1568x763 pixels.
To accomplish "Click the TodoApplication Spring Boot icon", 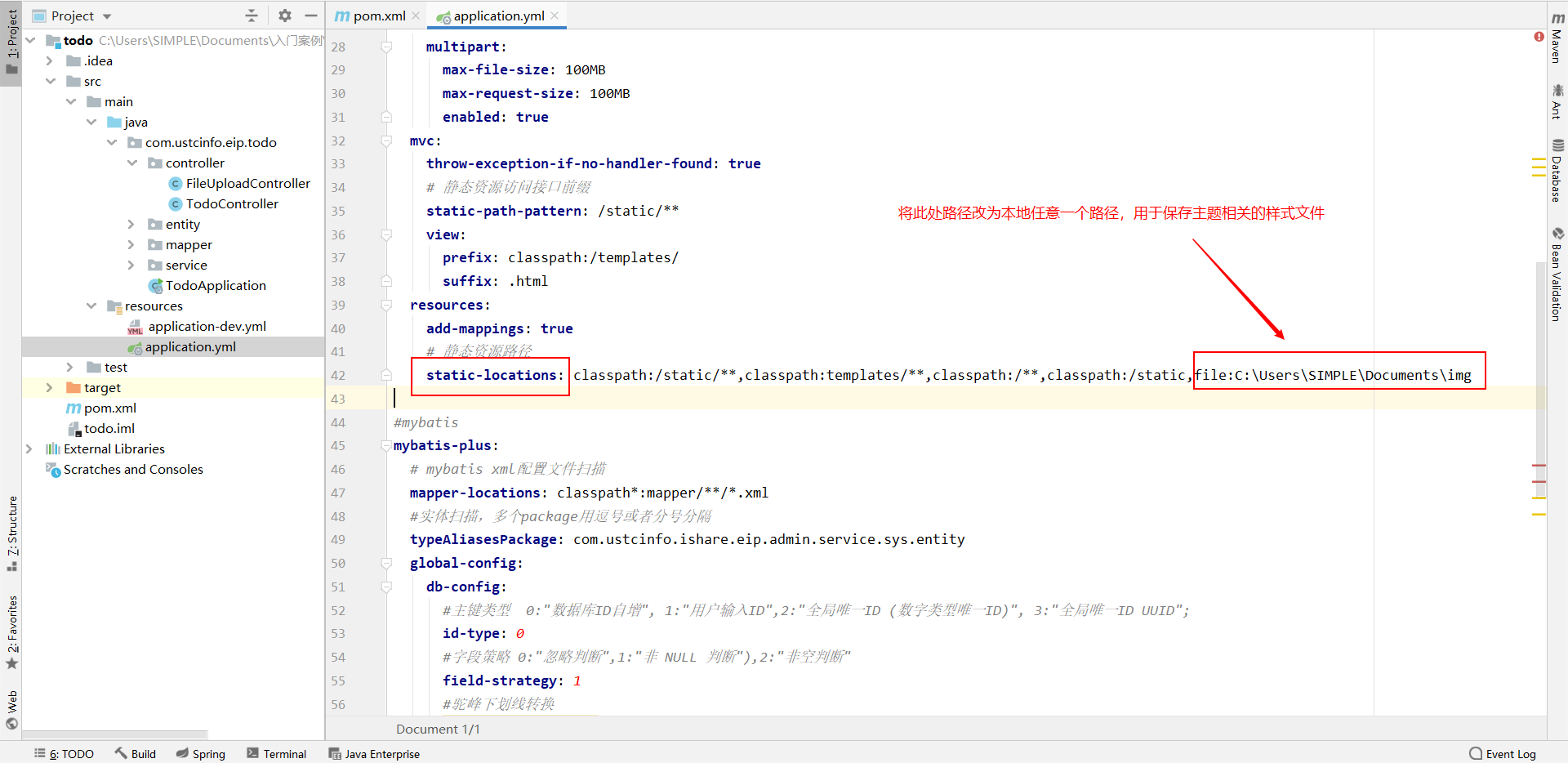I will coord(155,285).
